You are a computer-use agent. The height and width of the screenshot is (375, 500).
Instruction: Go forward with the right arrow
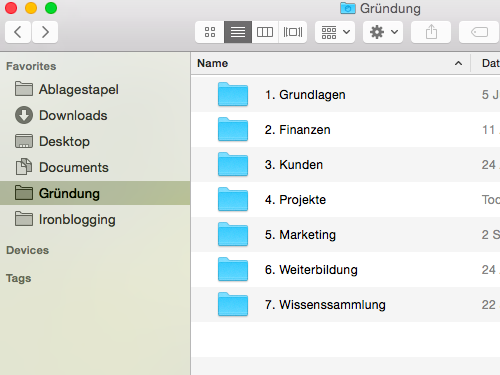pyautogui.click(x=45, y=32)
